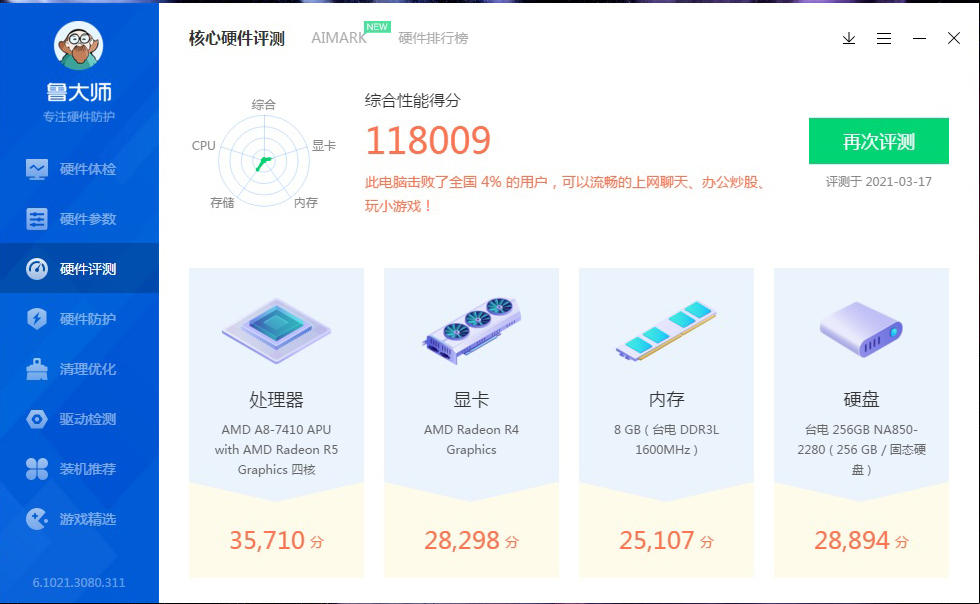Open the 清理优化 sidebar section
980x604 pixels.
tap(79, 368)
